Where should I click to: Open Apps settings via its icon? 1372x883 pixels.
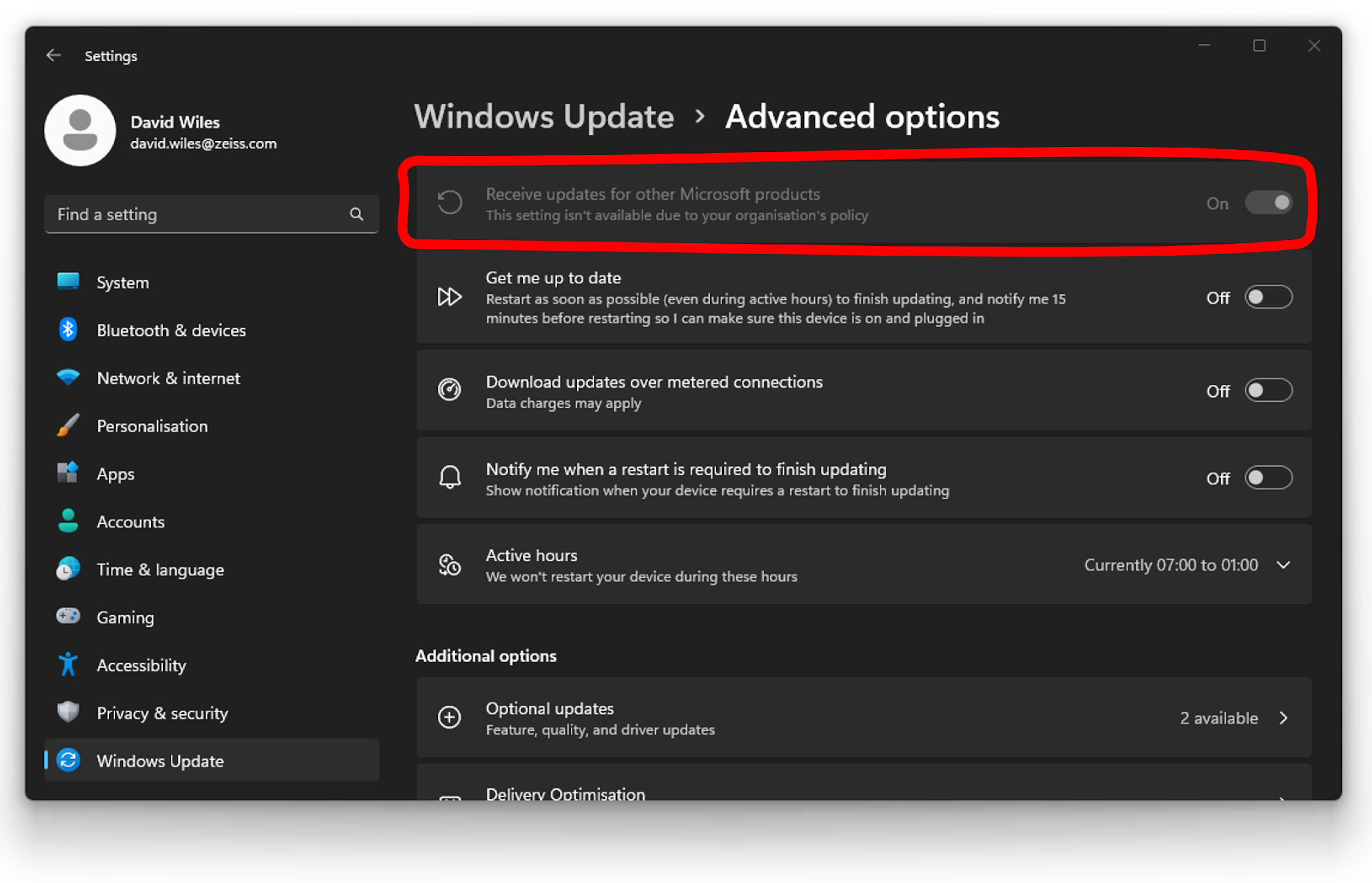[67, 473]
